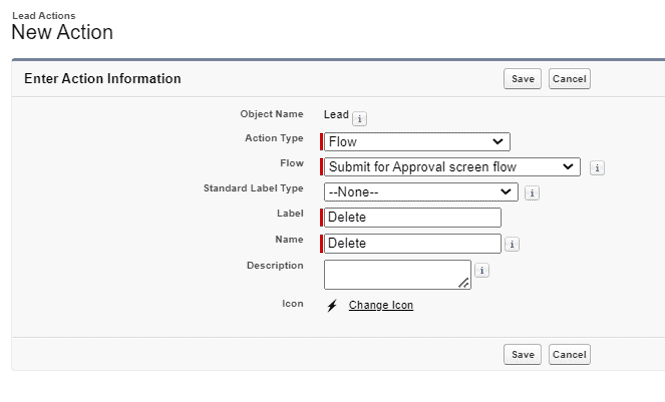Open the Flow selection dropdown
Viewport: 665px width, 402px height.
452,167
